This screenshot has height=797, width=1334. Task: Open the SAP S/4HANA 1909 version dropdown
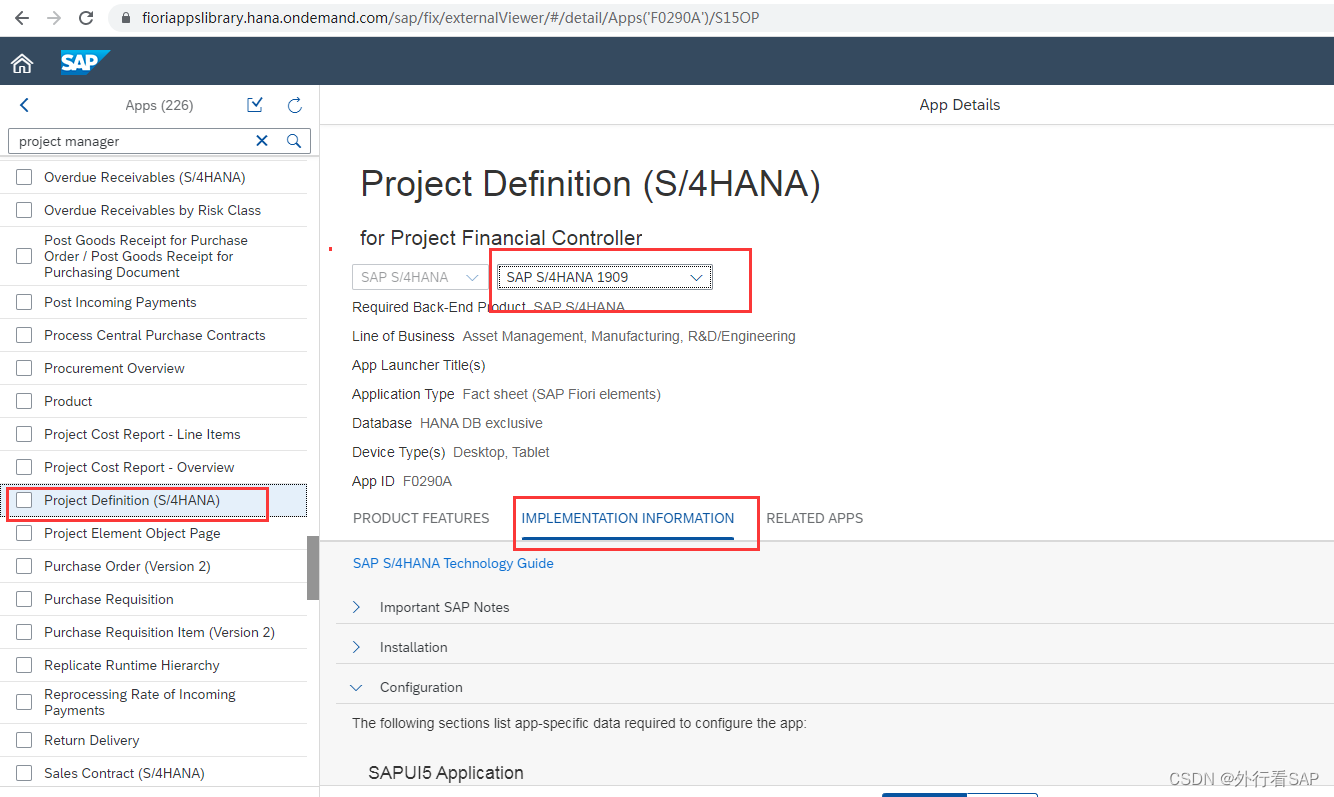tap(605, 277)
